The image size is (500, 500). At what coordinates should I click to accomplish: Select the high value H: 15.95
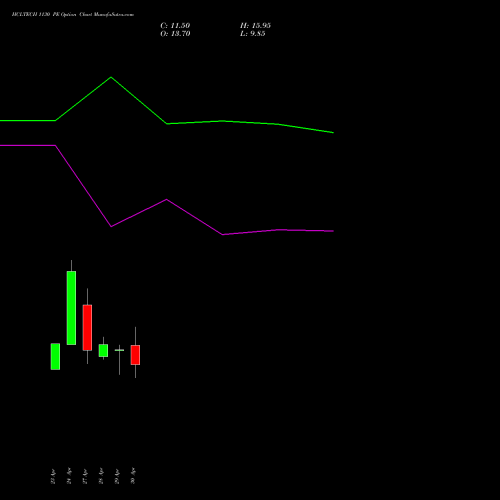click(255, 26)
